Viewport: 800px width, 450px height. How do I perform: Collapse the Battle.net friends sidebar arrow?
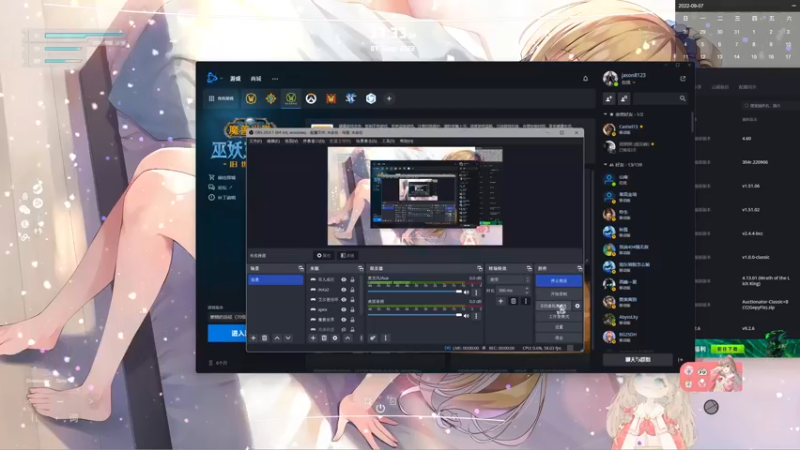680,360
